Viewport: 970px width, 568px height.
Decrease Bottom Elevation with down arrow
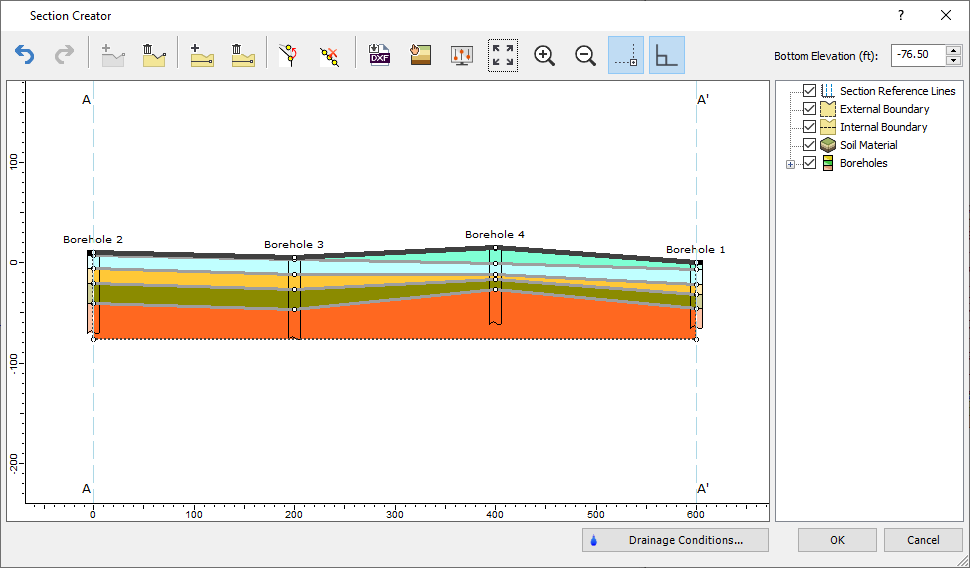[x=953, y=60]
